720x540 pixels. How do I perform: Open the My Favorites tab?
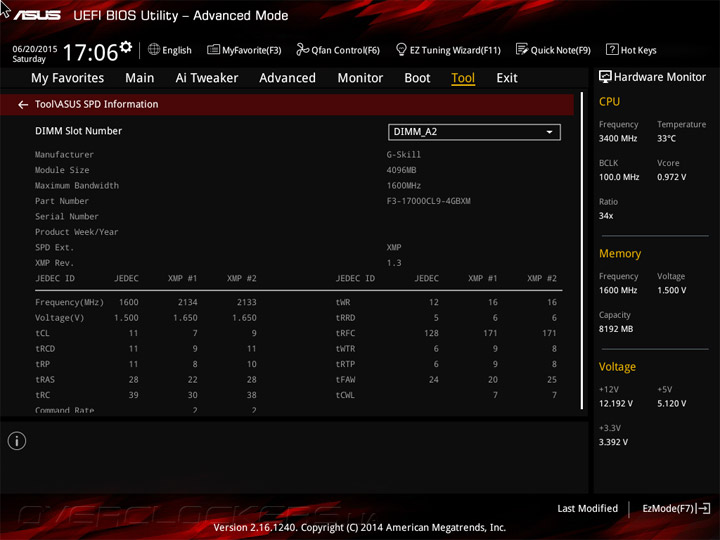(x=68, y=78)
